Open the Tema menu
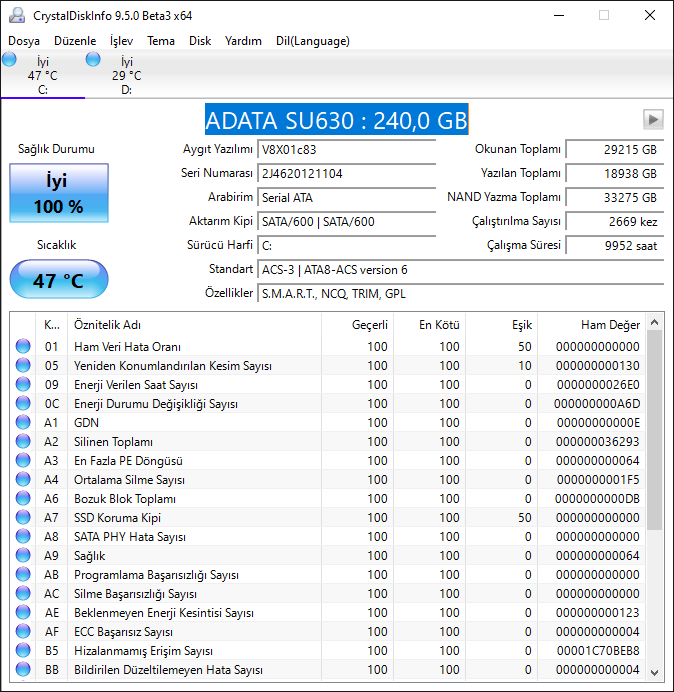674x692 pixels. coord(161,41)
